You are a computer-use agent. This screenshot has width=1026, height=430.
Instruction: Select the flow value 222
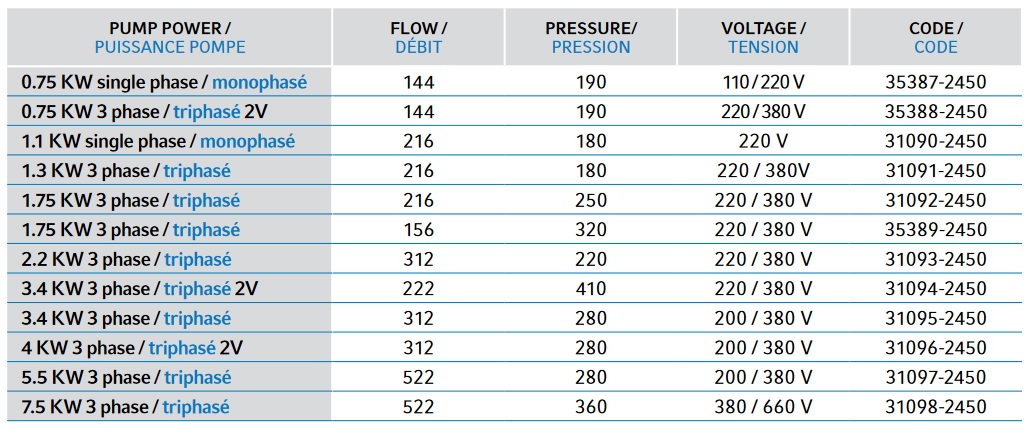418,289
